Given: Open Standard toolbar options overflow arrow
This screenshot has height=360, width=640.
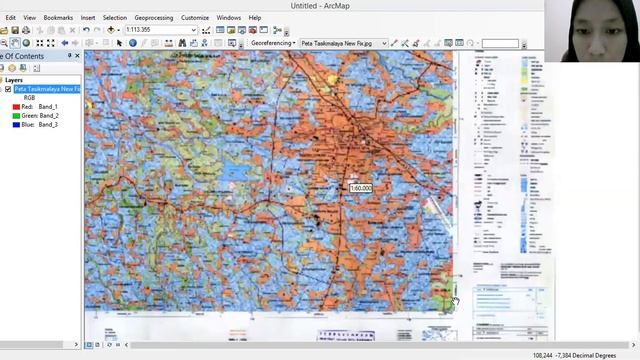Looking at the screenshot, I should pos(287,32).
